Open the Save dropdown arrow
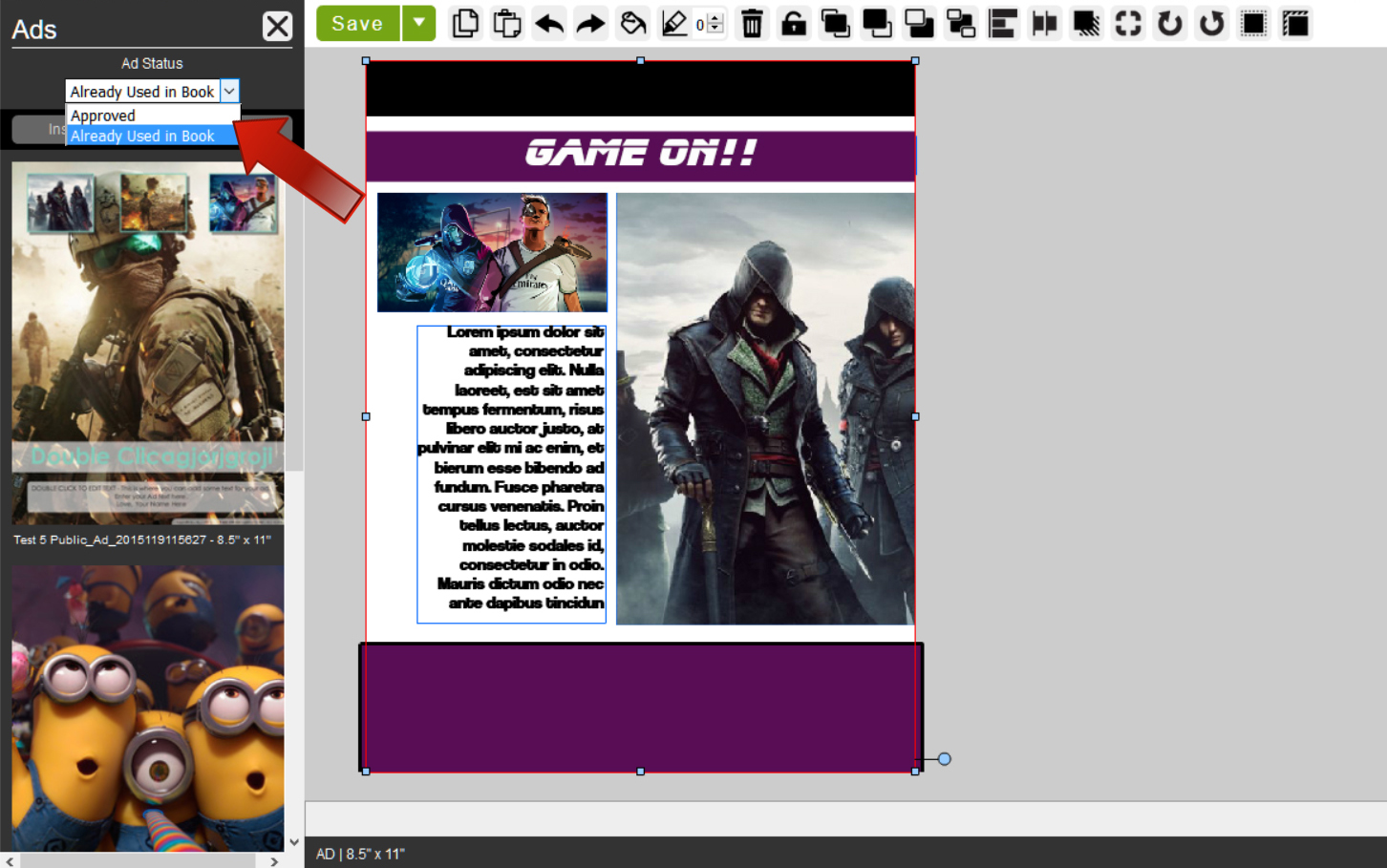The width and height of the screenshot is (1387, 868). [418, 23]
